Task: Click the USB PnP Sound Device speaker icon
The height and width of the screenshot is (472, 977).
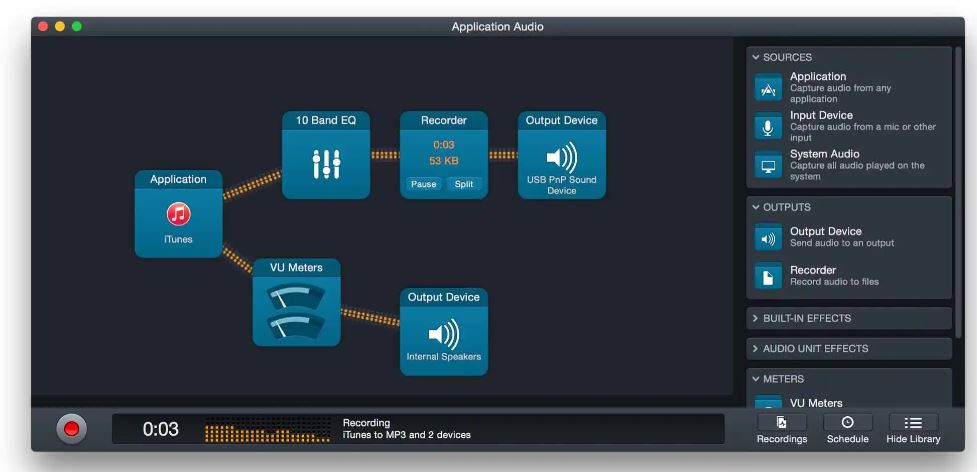Action: pos(561,158)
